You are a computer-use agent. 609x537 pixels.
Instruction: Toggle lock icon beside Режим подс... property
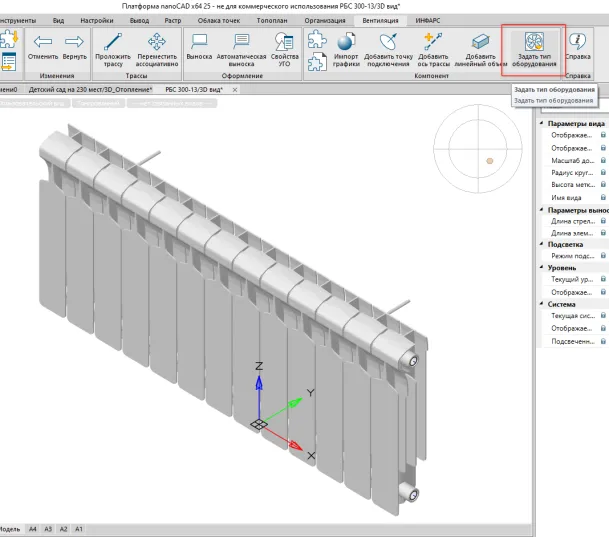click(x=604, y=256)
